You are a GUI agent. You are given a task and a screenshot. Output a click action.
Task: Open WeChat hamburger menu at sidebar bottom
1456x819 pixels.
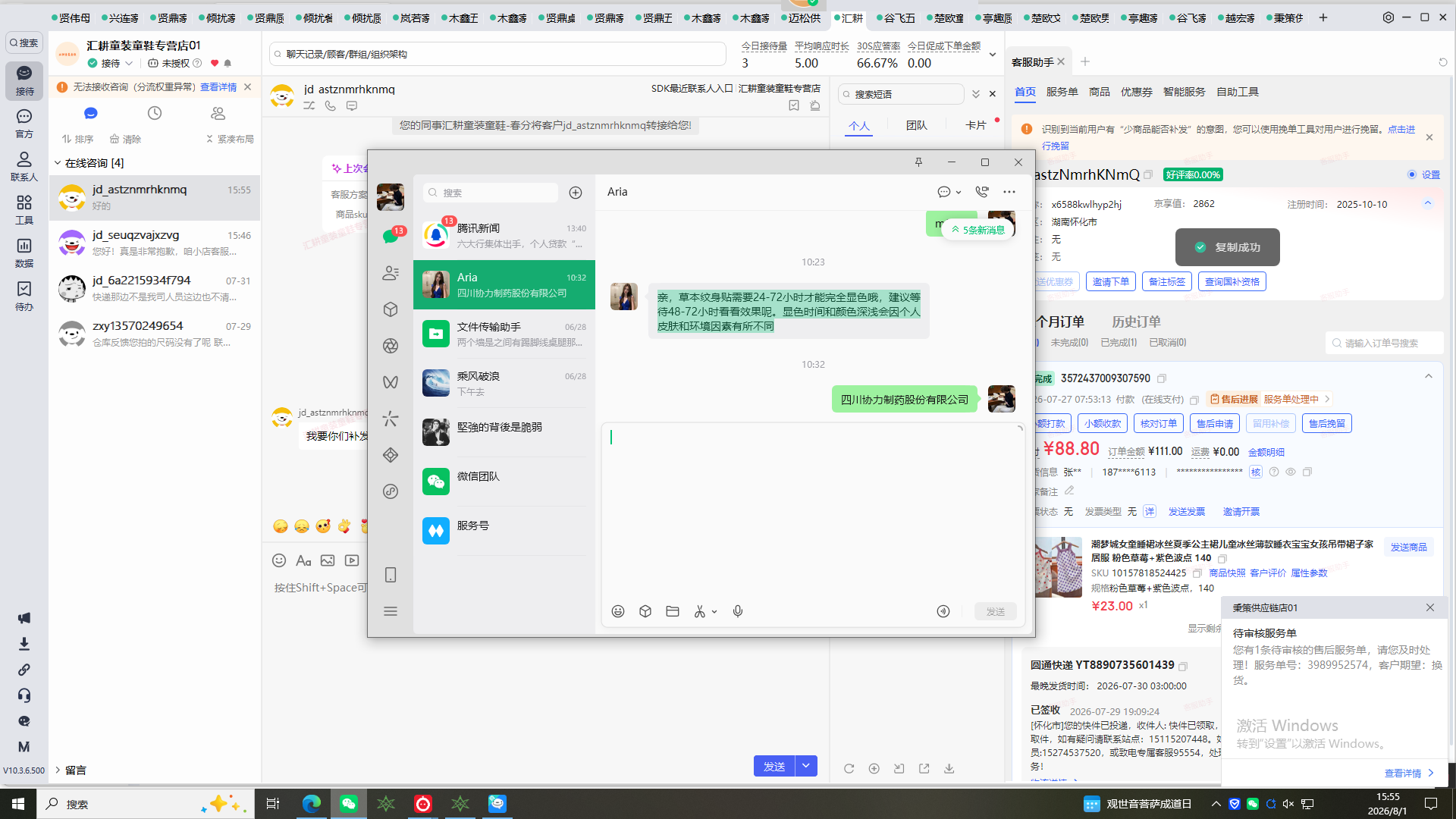[391, 611]
